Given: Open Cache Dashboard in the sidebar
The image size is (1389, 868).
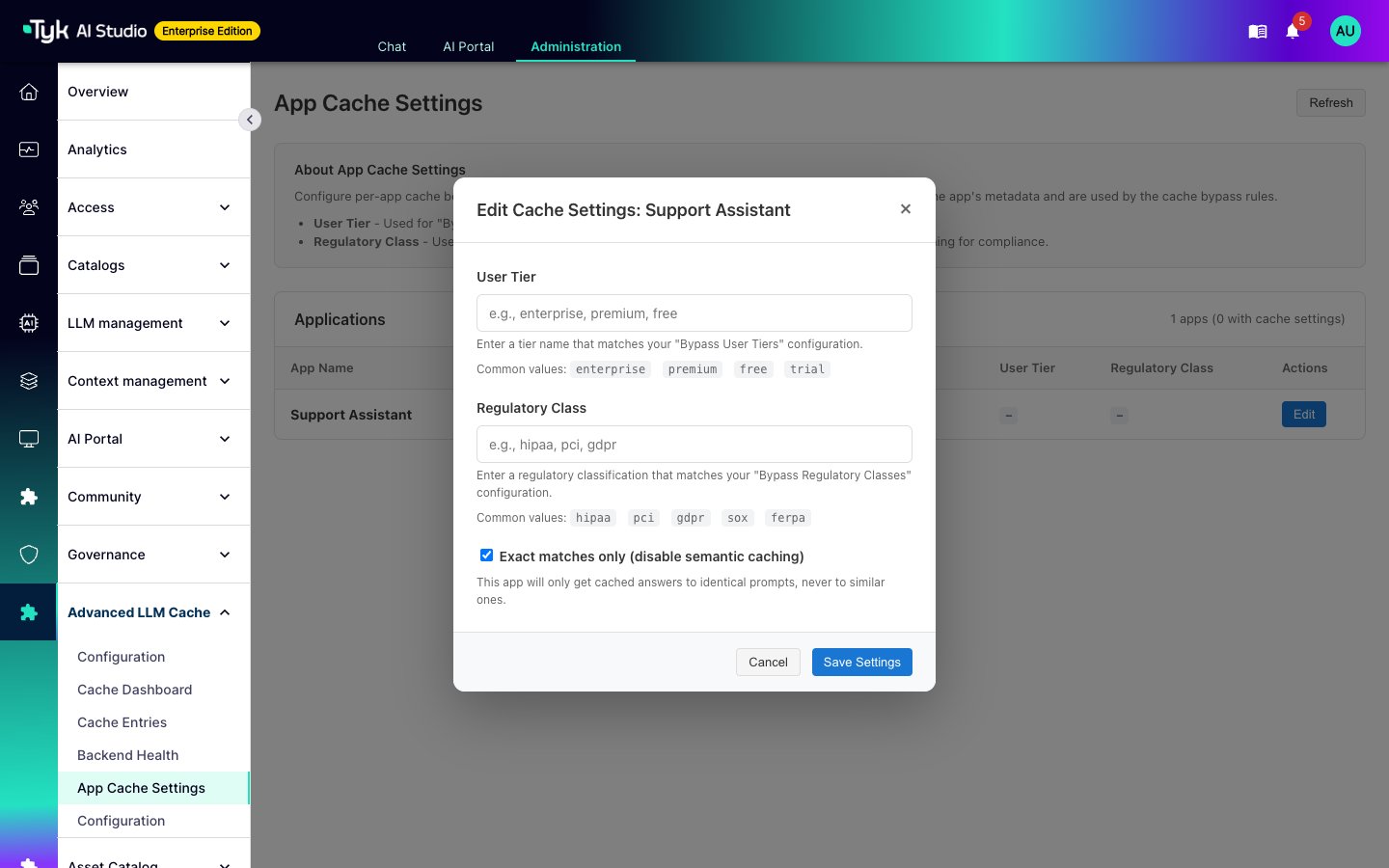Looking at the screenshot, I should [x=135, y=690].
